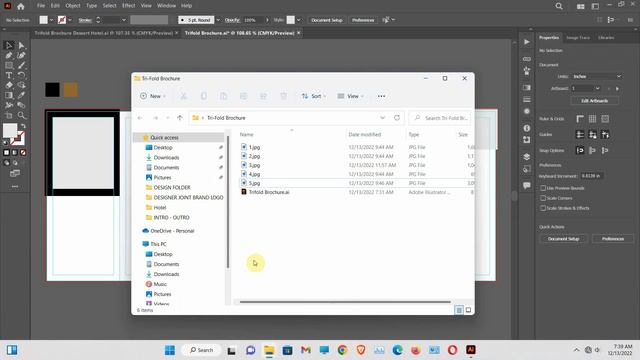
Task: Click Preferences in the control bar
Action: point(363,20)
